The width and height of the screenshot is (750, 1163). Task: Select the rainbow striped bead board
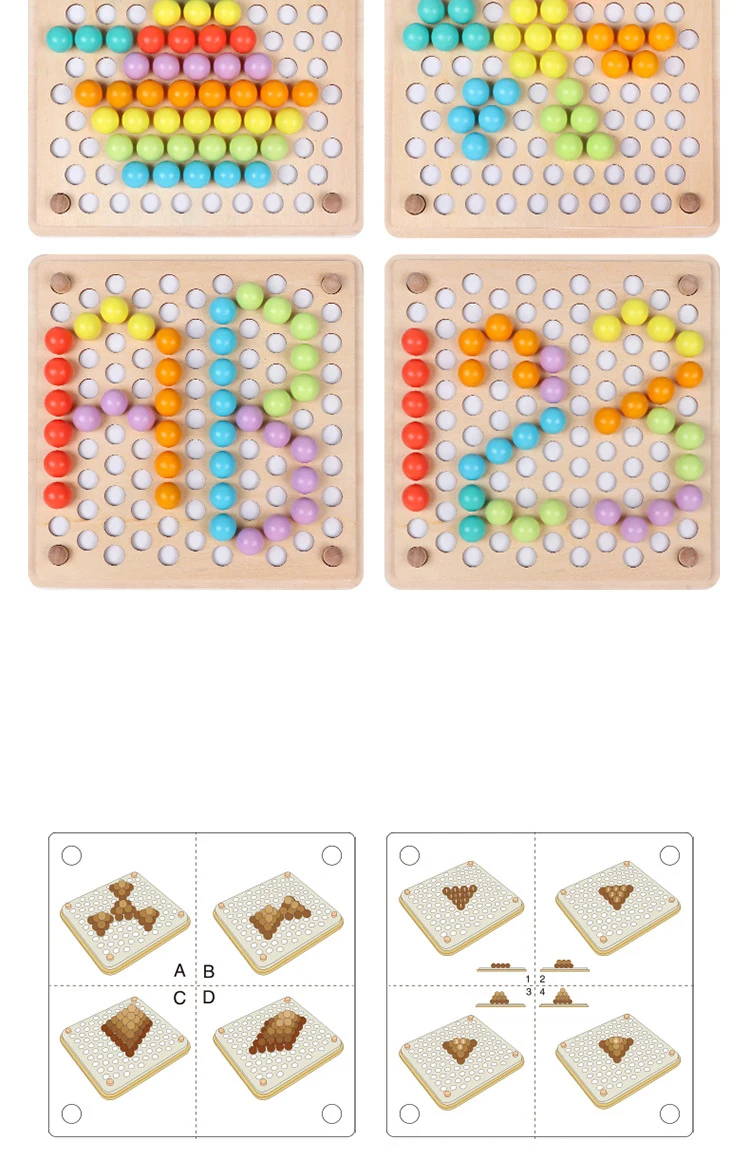coord(196,117)
